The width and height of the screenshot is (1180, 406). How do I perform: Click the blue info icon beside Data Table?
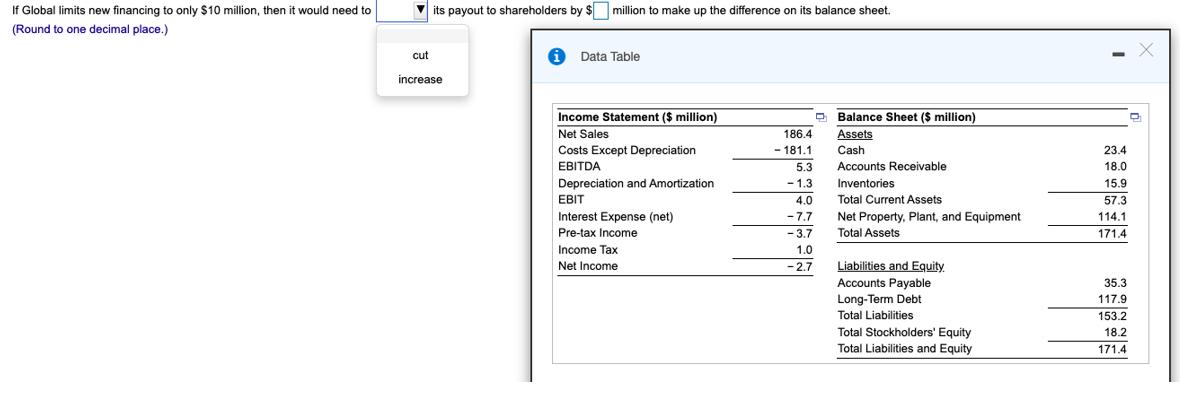(557, 56)
